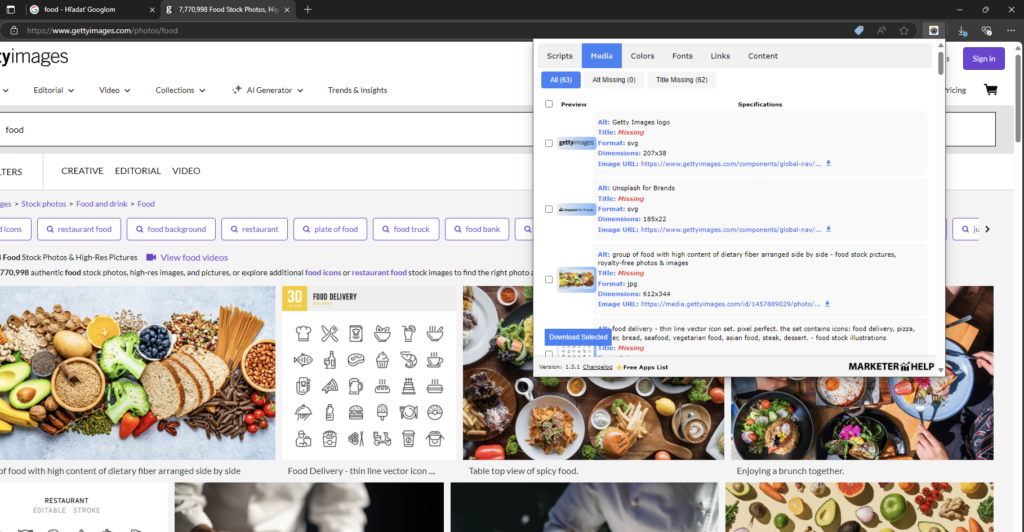Click the site lock icon in address bar
The height and width of the screenshot is (532, 1024).
(x=14, y=30)
